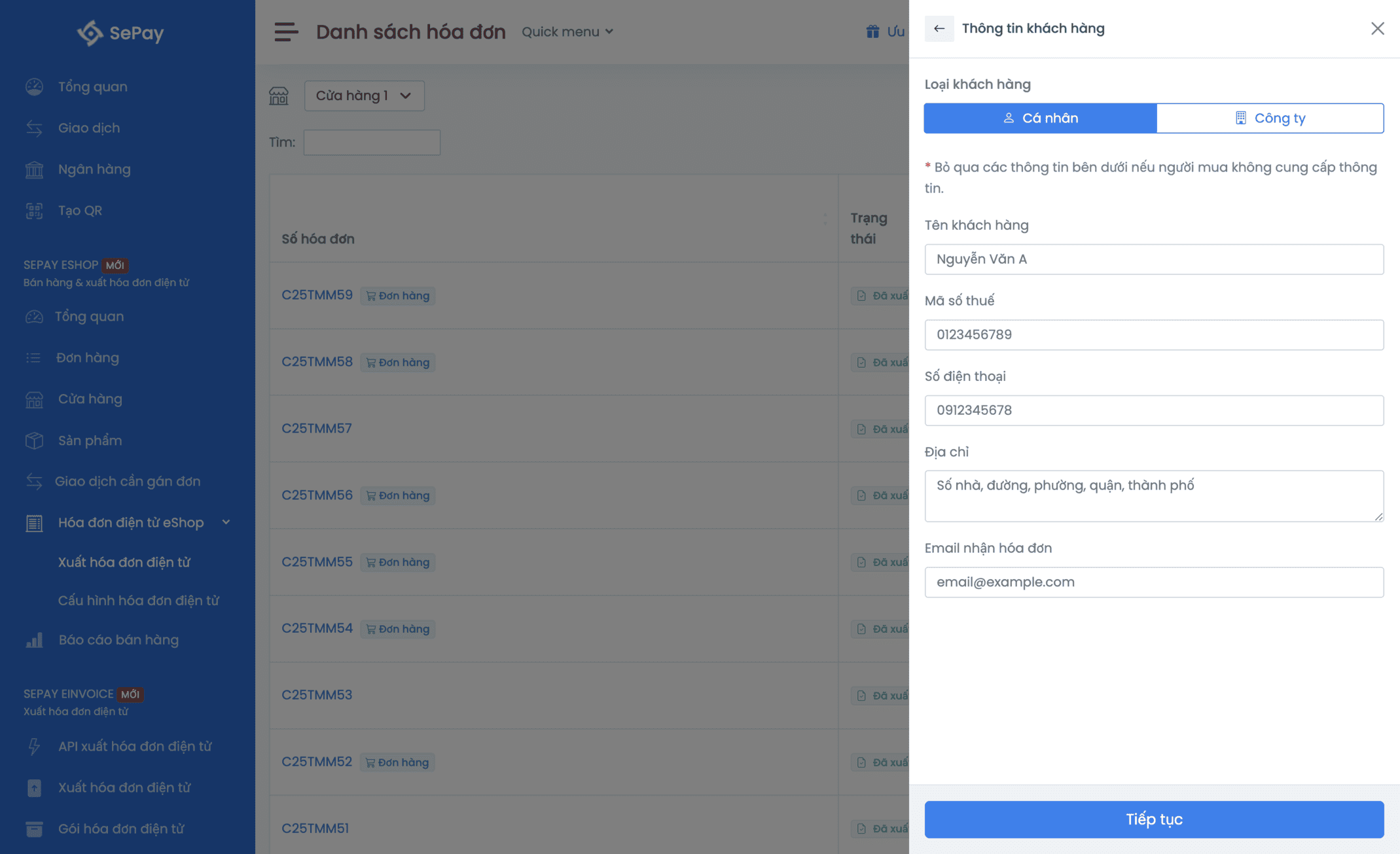The width and height of the screenshot is (1400, 854).
Task: Select Cá nhân customer type
Action: coord(1040,118)
